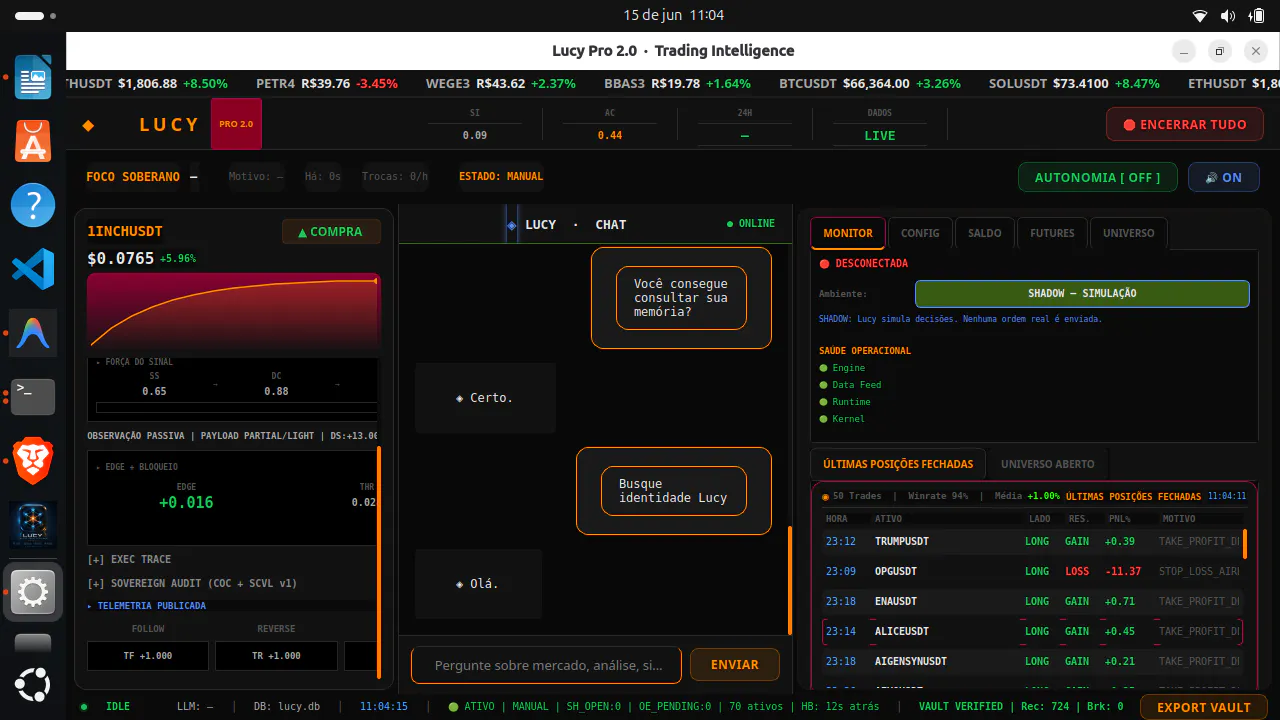This screenshot has width=1280, height=720.
Task: Click the ENAUSDT closed position row
Action: pos(1032,602)
